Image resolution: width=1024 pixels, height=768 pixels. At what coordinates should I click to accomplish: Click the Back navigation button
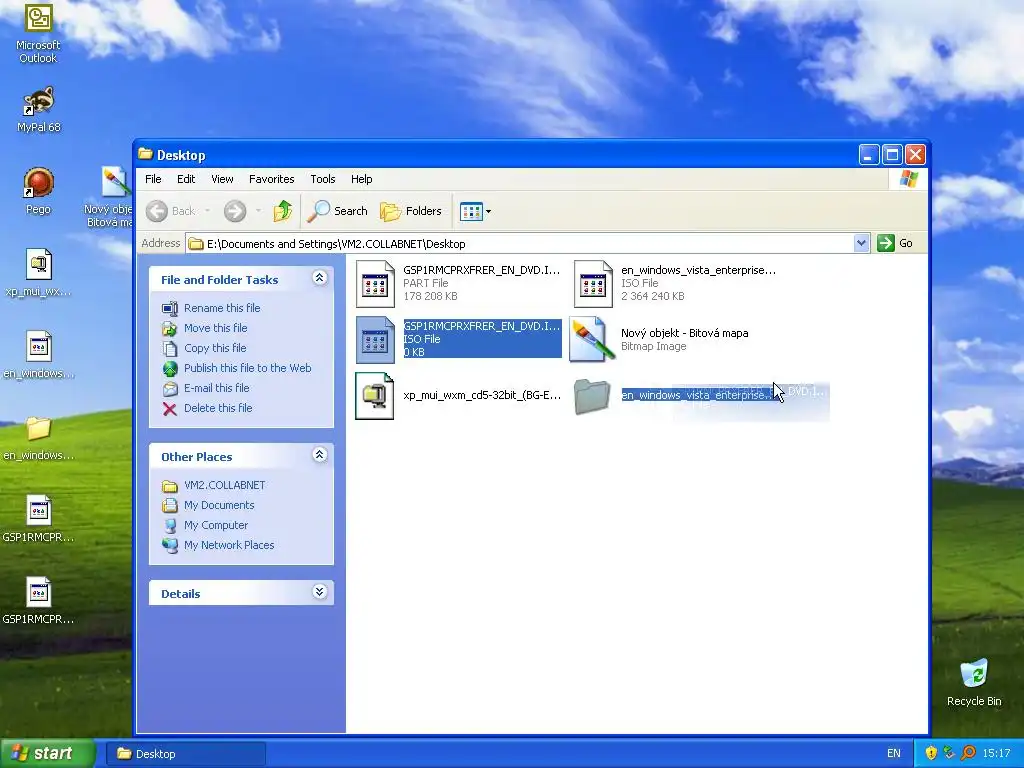[x=171, y=211]
